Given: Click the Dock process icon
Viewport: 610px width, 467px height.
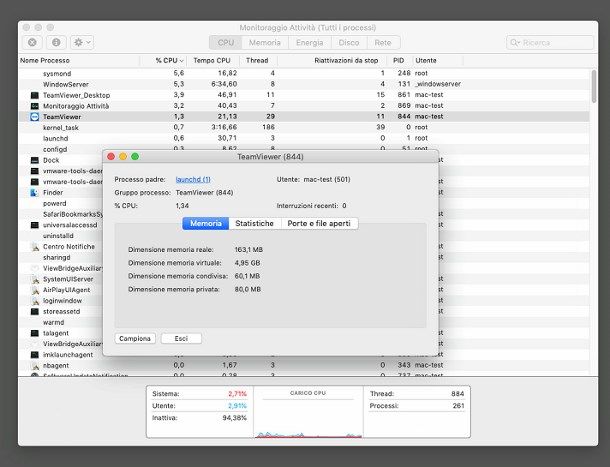Looking at the screenshot, I should coord(35,160).
